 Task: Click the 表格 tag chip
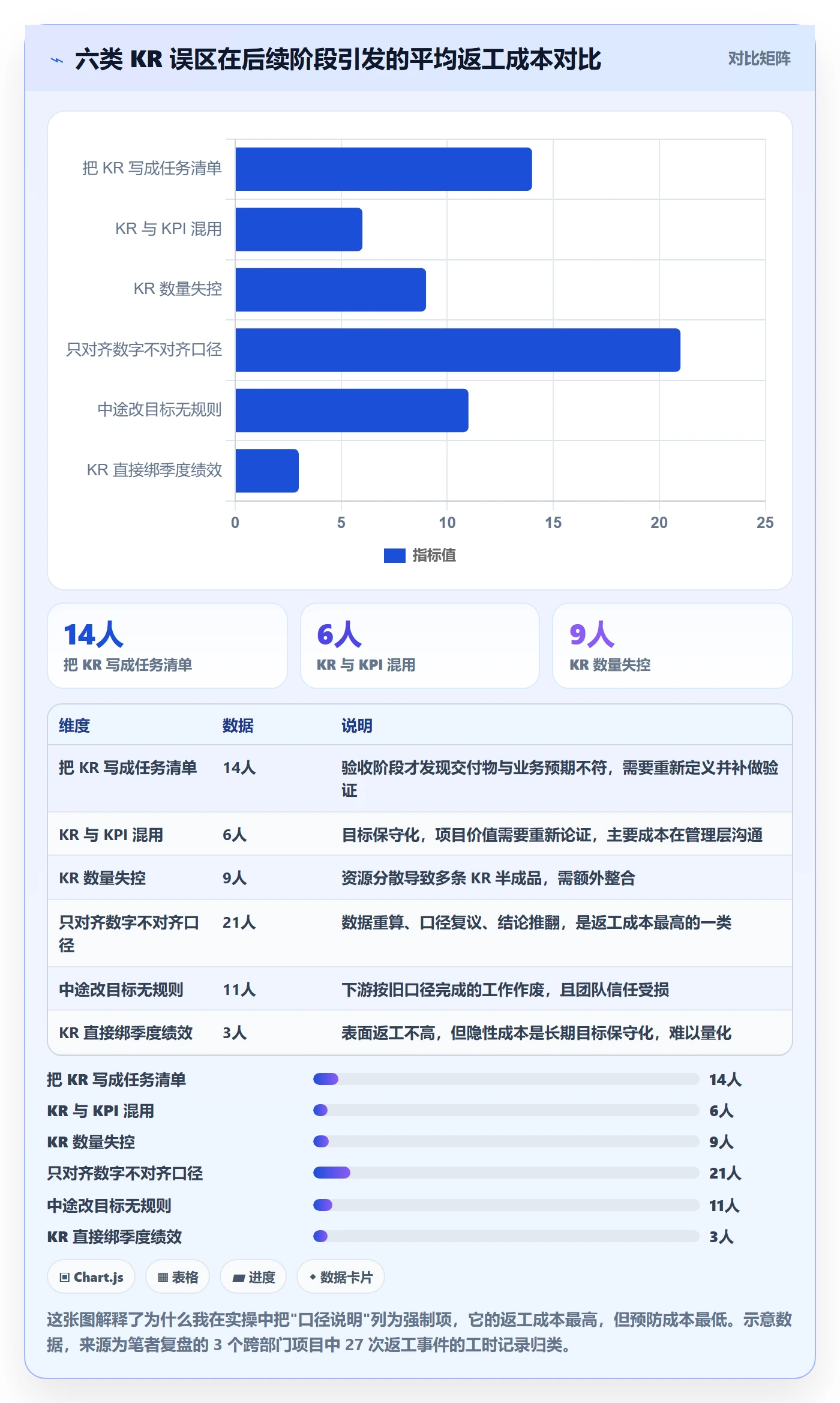178,1277
